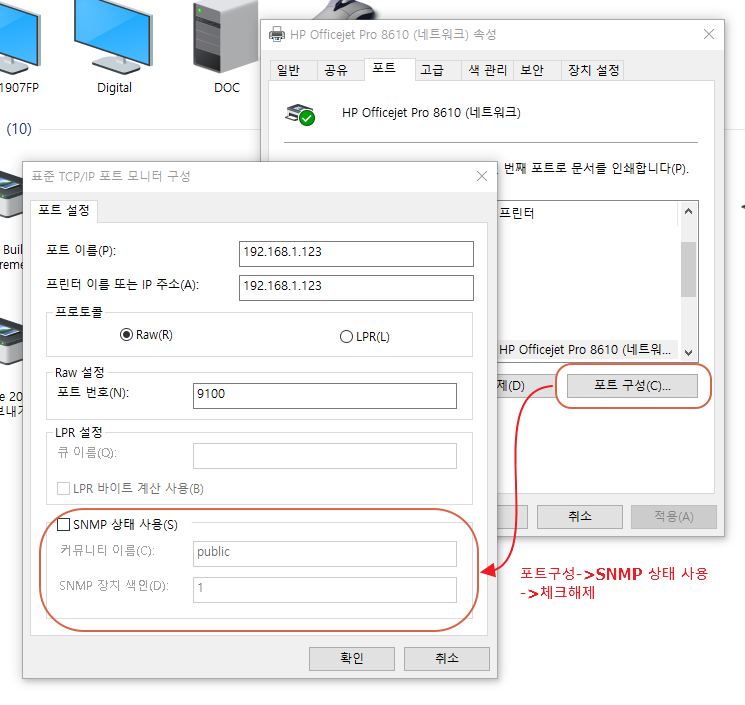This screenshot has height=705, width=745.
Task: Open the DOC computer device icon
Action: pyautogui.click(x=225, y=38)
